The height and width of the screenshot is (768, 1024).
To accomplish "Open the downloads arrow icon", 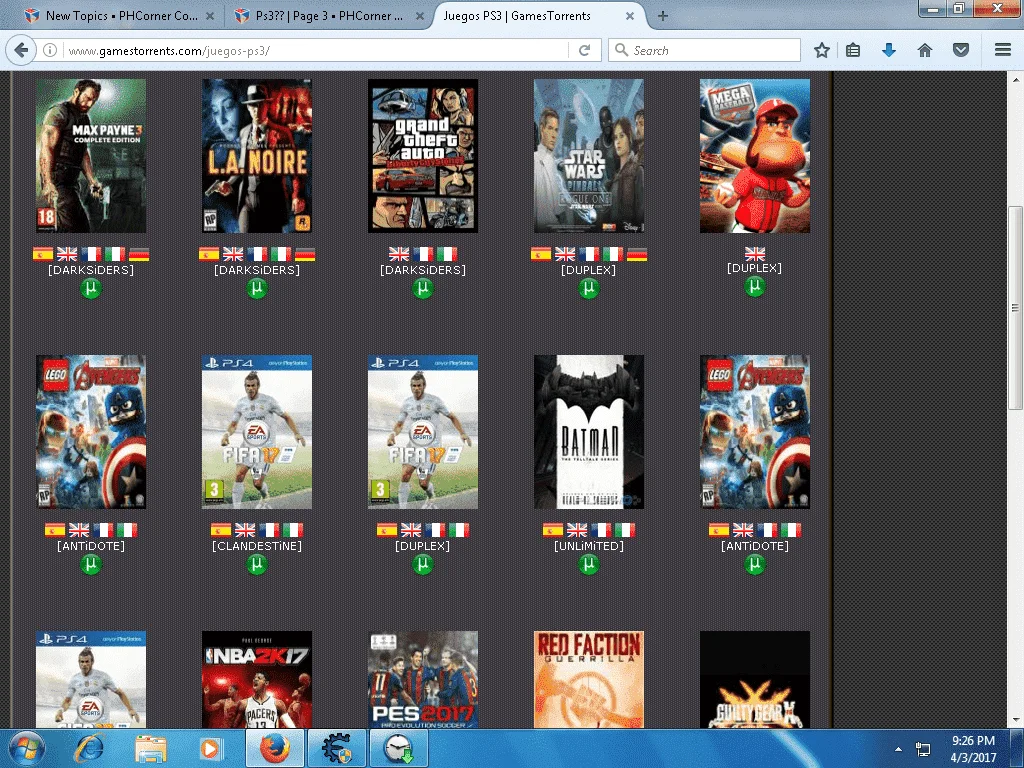I will (x=889, y=50).
